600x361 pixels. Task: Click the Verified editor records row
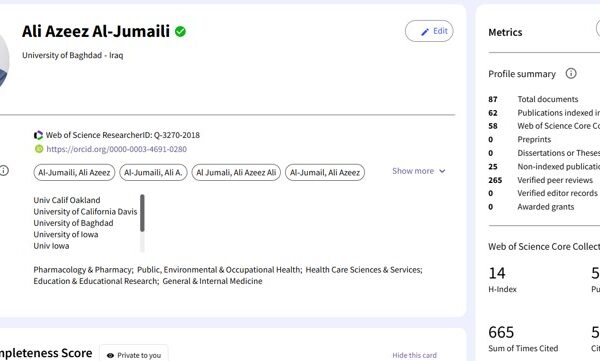coord(543,193)
